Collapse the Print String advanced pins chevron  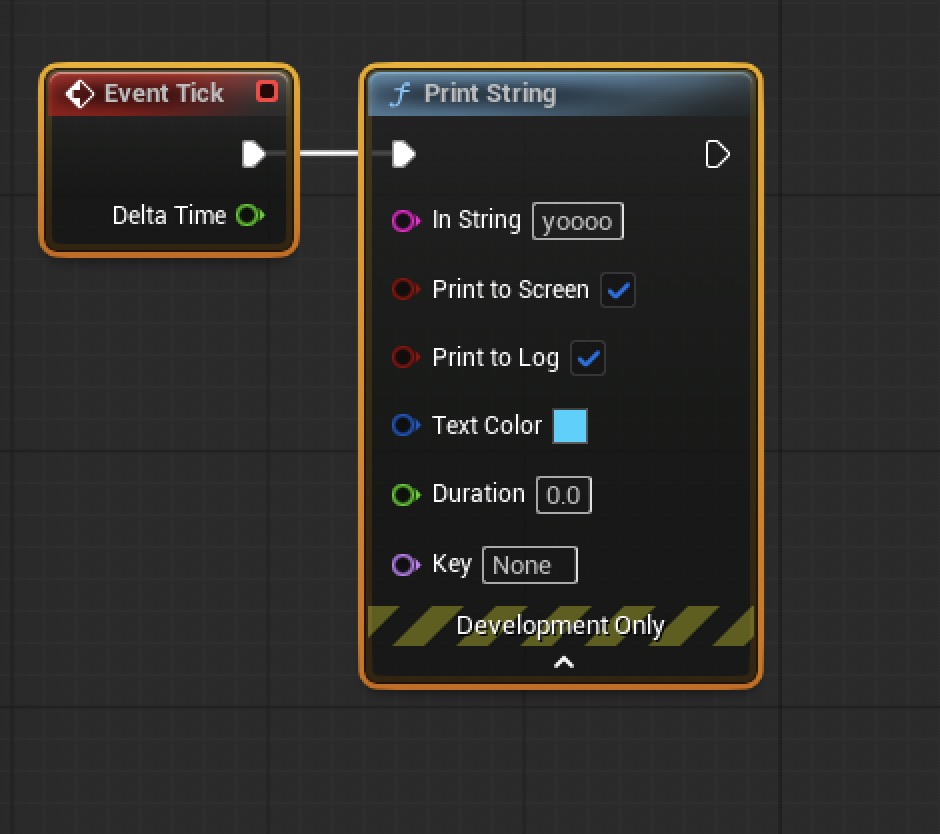(564, 662)
